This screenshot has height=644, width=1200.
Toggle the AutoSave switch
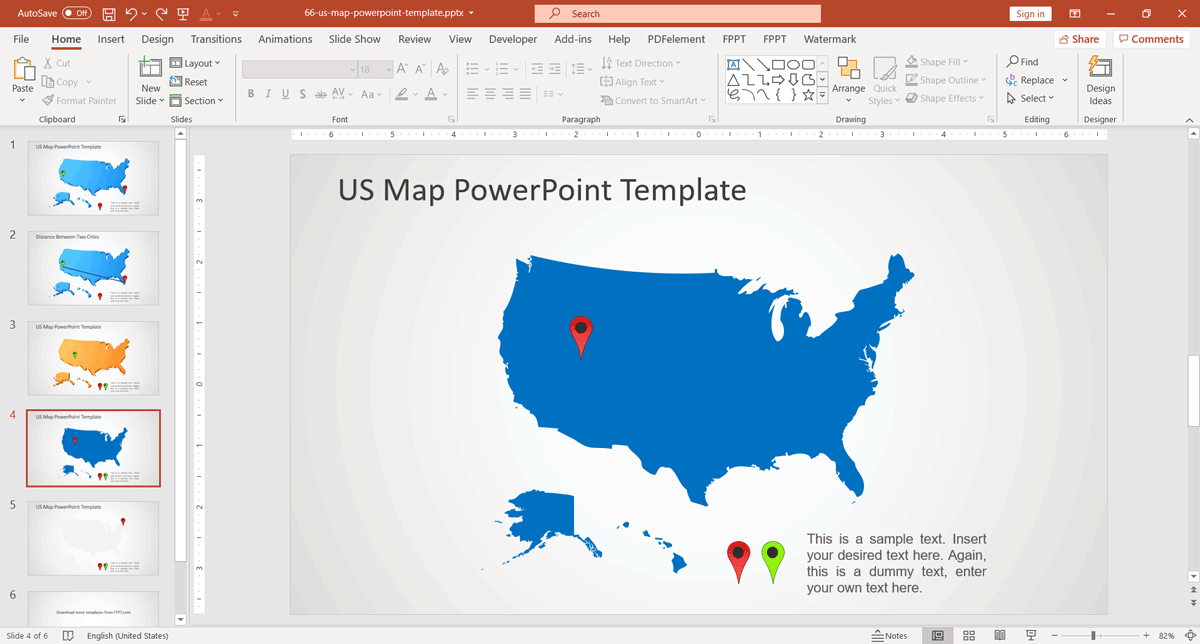(76, 14)
